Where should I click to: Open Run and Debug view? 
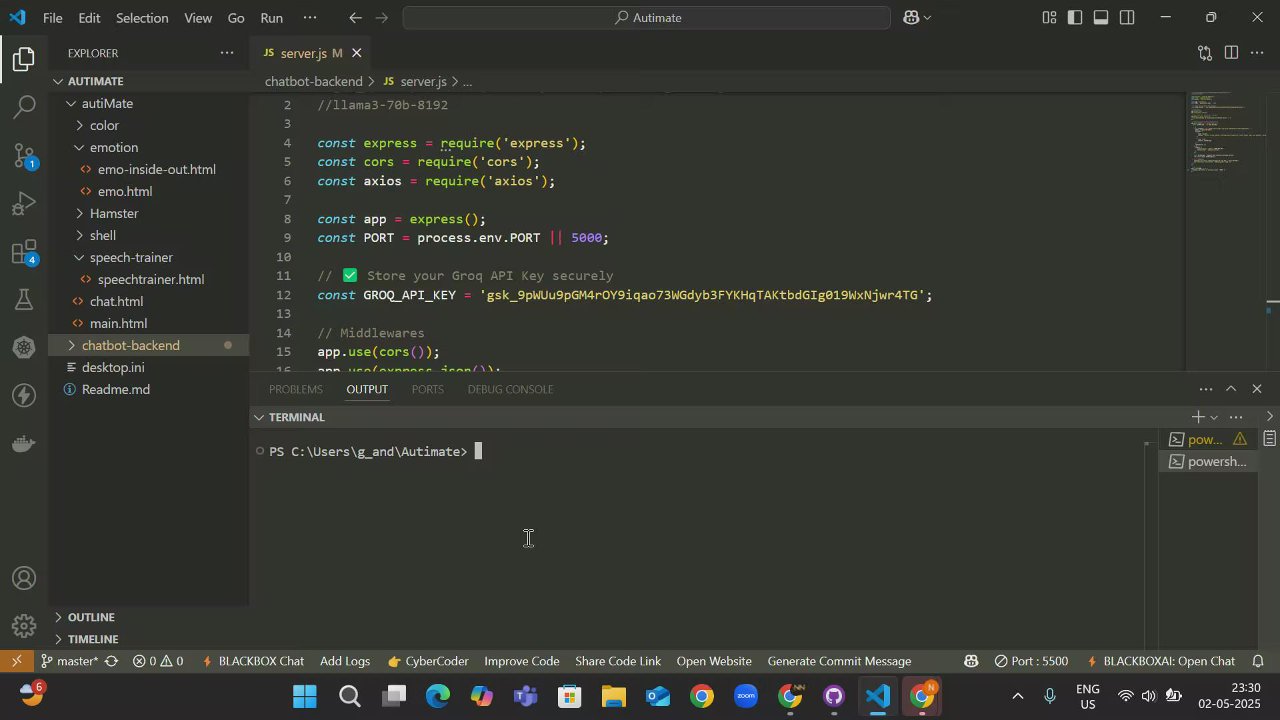tap(25, 204)
